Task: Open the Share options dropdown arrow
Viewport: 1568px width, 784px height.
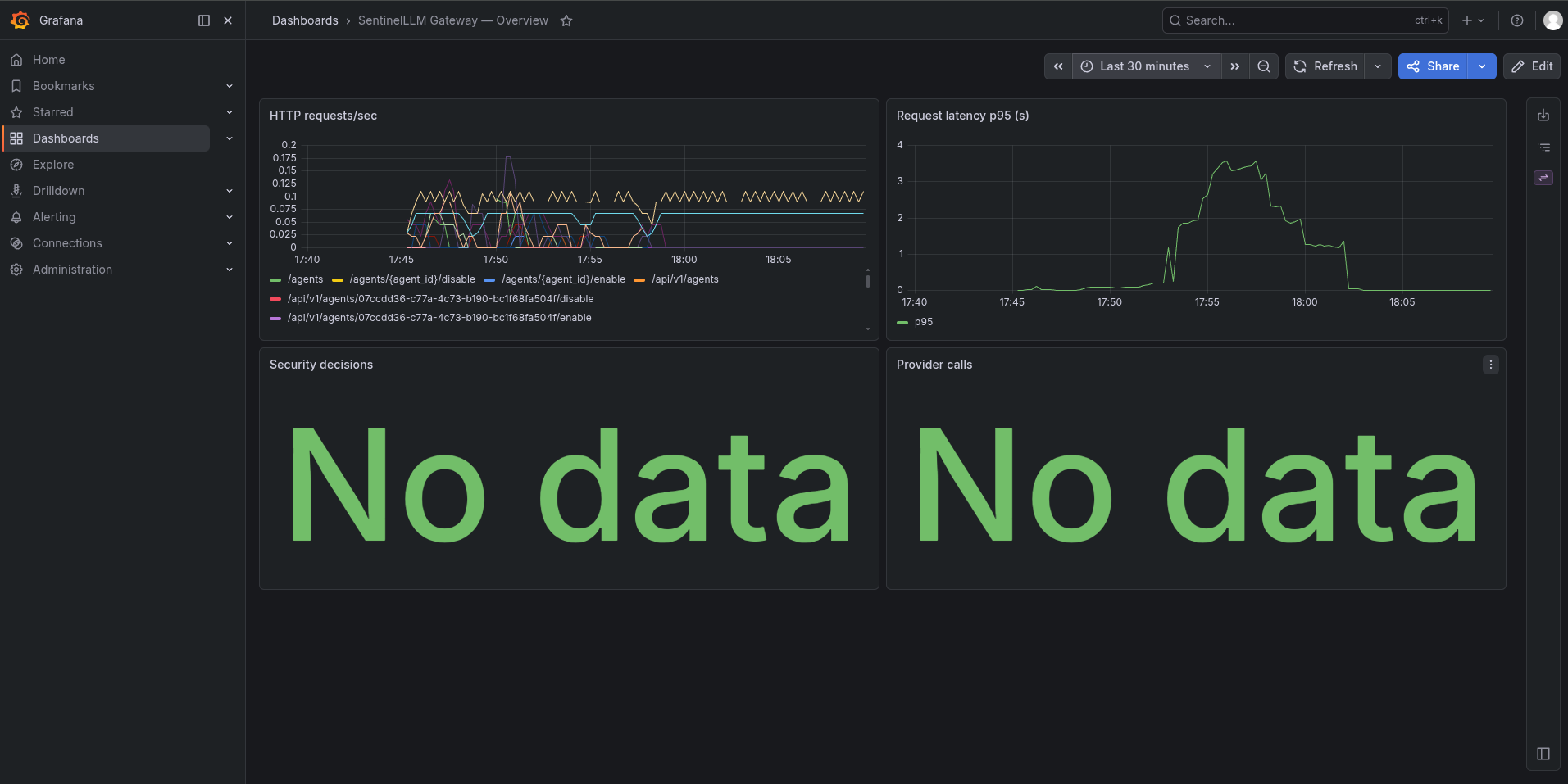Action: point(1482,66)
